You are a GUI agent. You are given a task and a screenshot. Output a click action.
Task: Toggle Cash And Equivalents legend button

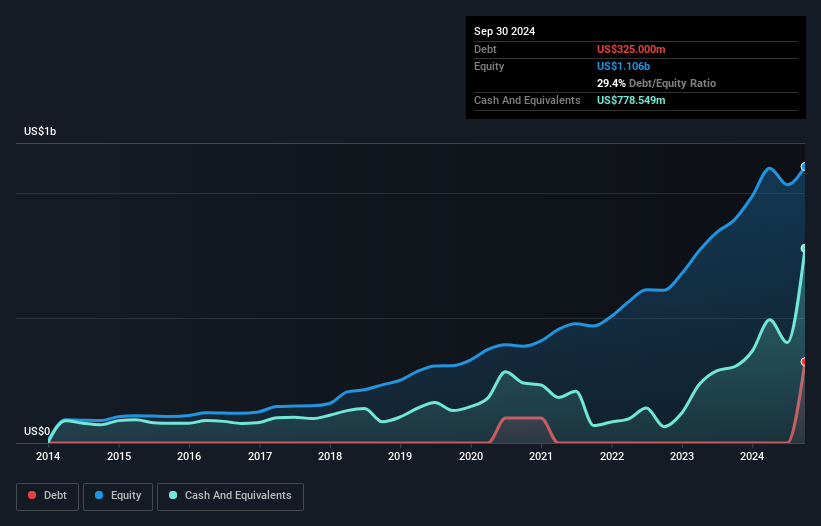(x=230, y=496)
